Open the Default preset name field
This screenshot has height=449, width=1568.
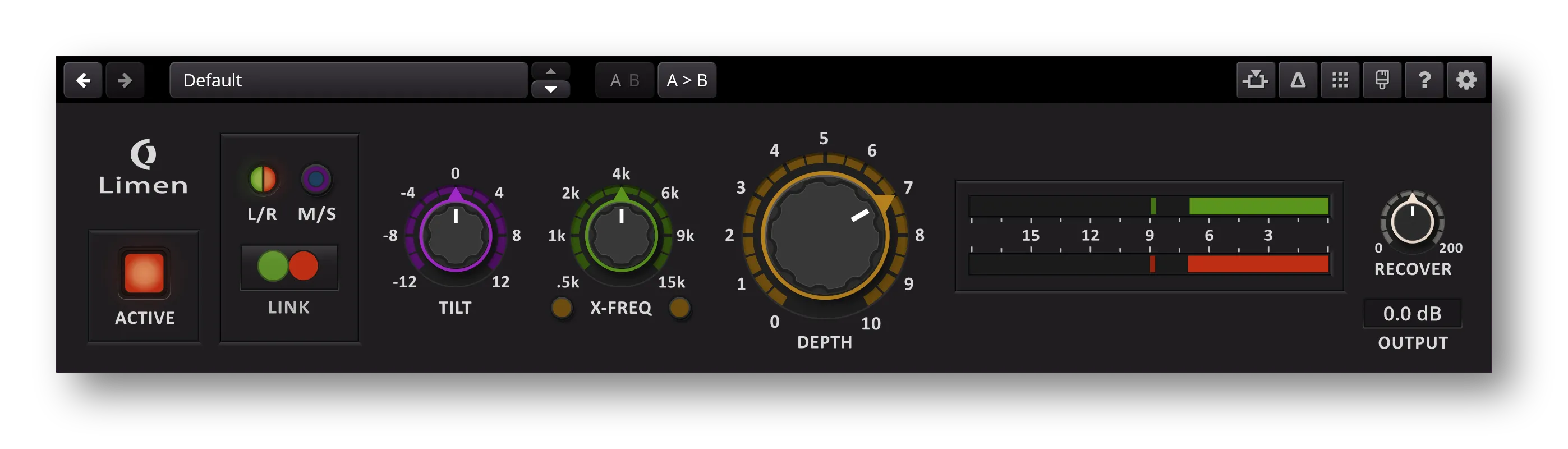pyautogui.click(x=348, y=80)
